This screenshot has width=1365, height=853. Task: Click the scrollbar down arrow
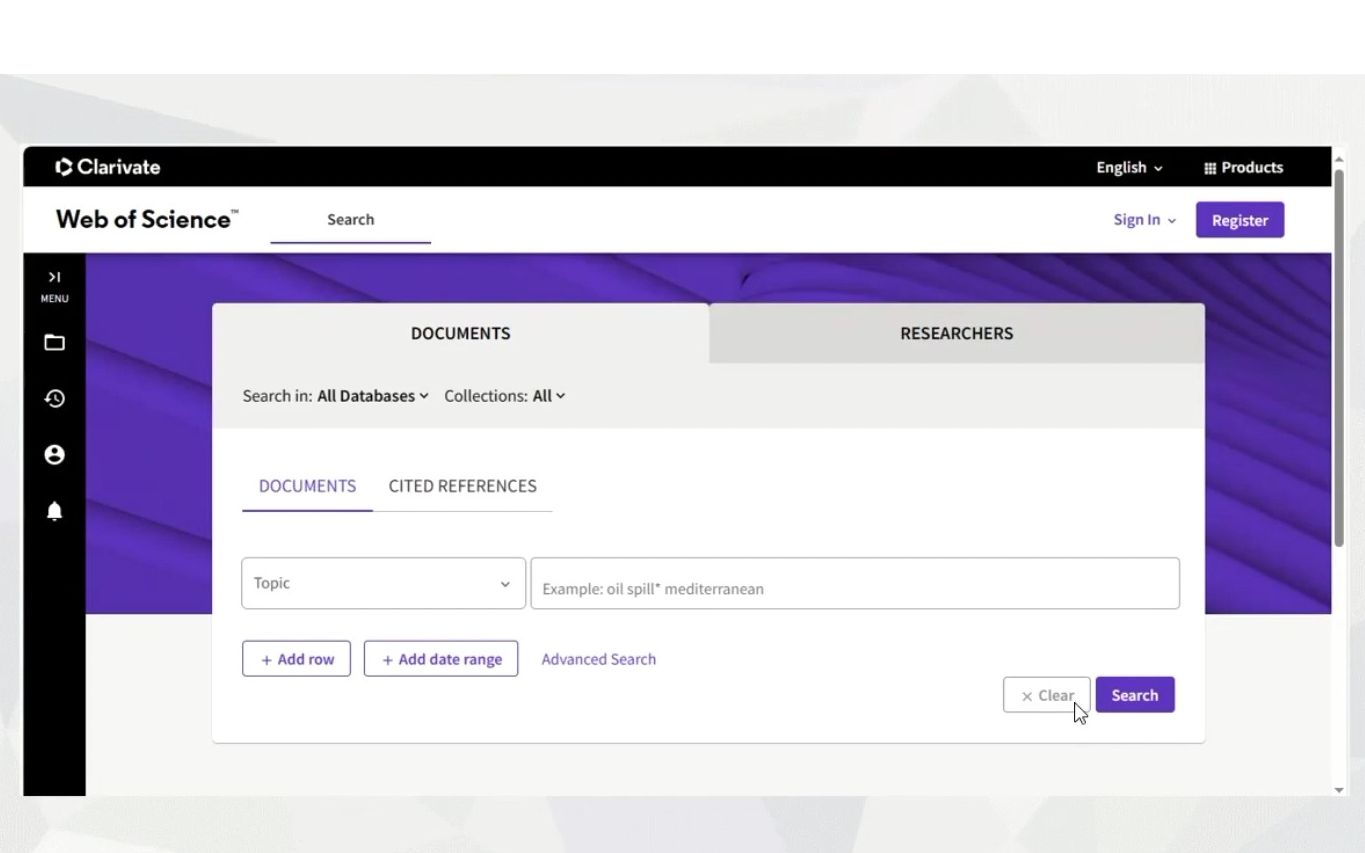pos(1339,790)
